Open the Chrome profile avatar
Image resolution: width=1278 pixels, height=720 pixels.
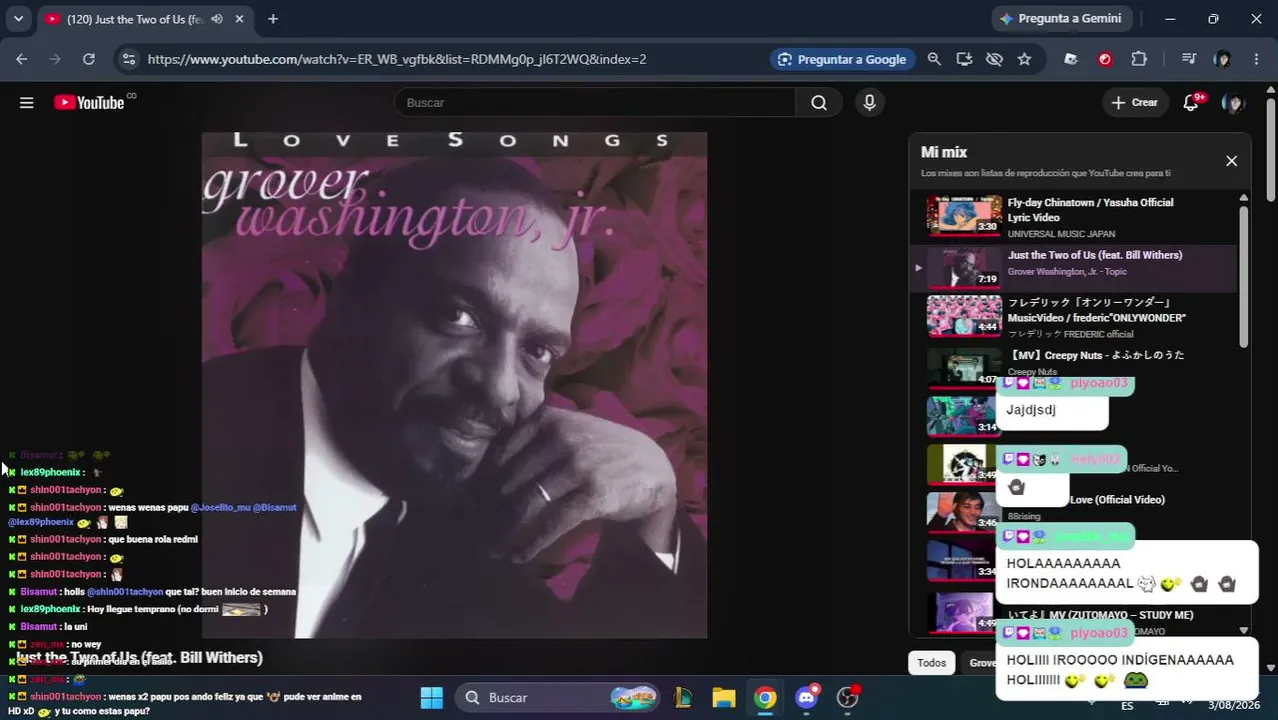(x=1222, y=59)
